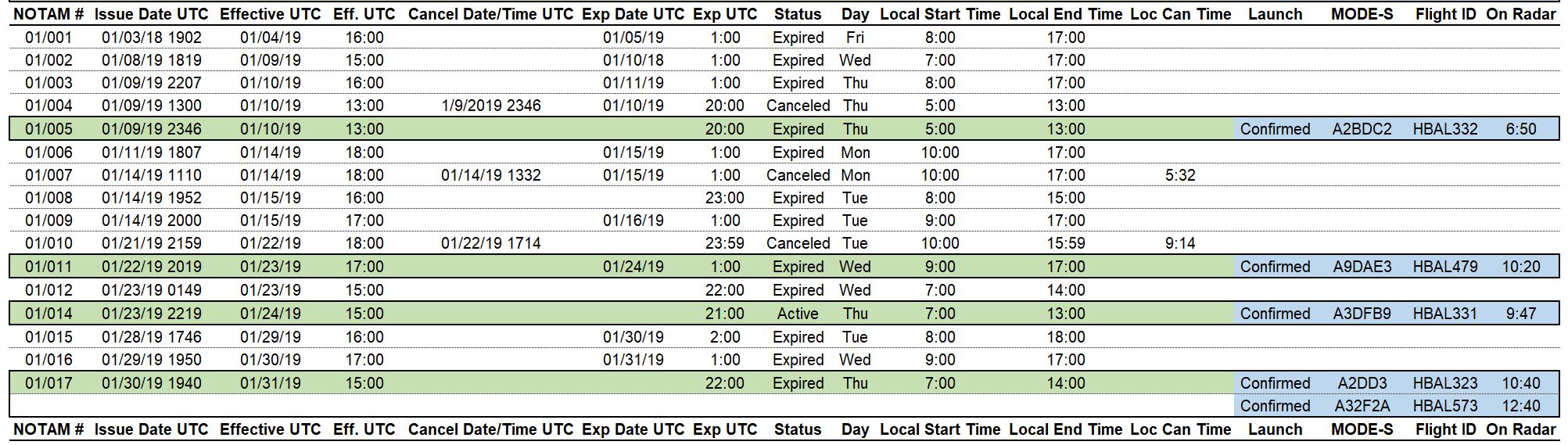The image size is (1568, 445).
Task: Select the 12:40 On Radar cell
Action: [x=1520, y=406]
